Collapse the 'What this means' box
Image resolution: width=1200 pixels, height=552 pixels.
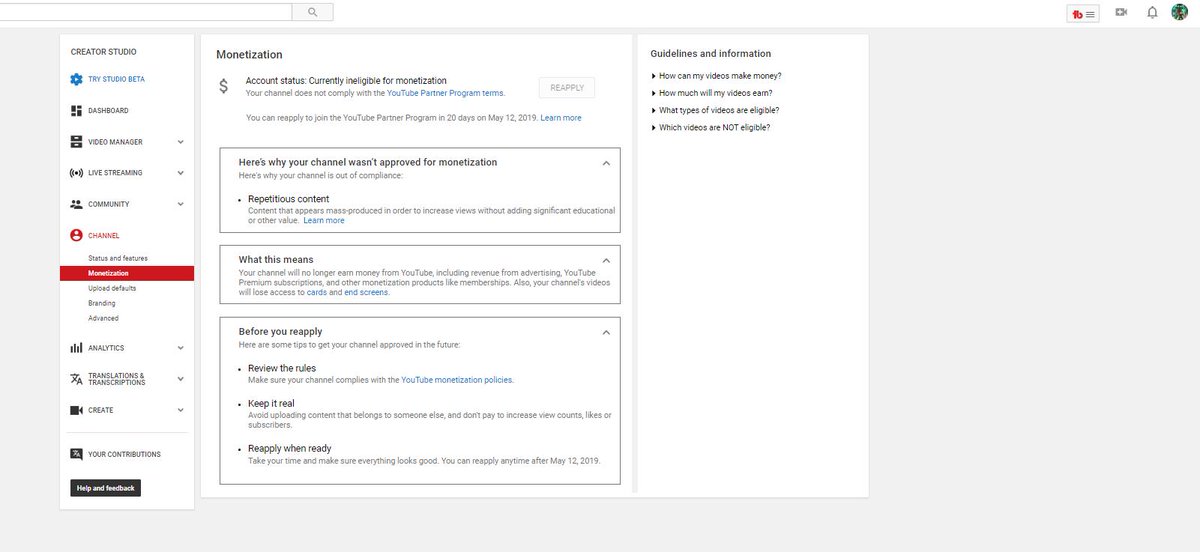605,259
